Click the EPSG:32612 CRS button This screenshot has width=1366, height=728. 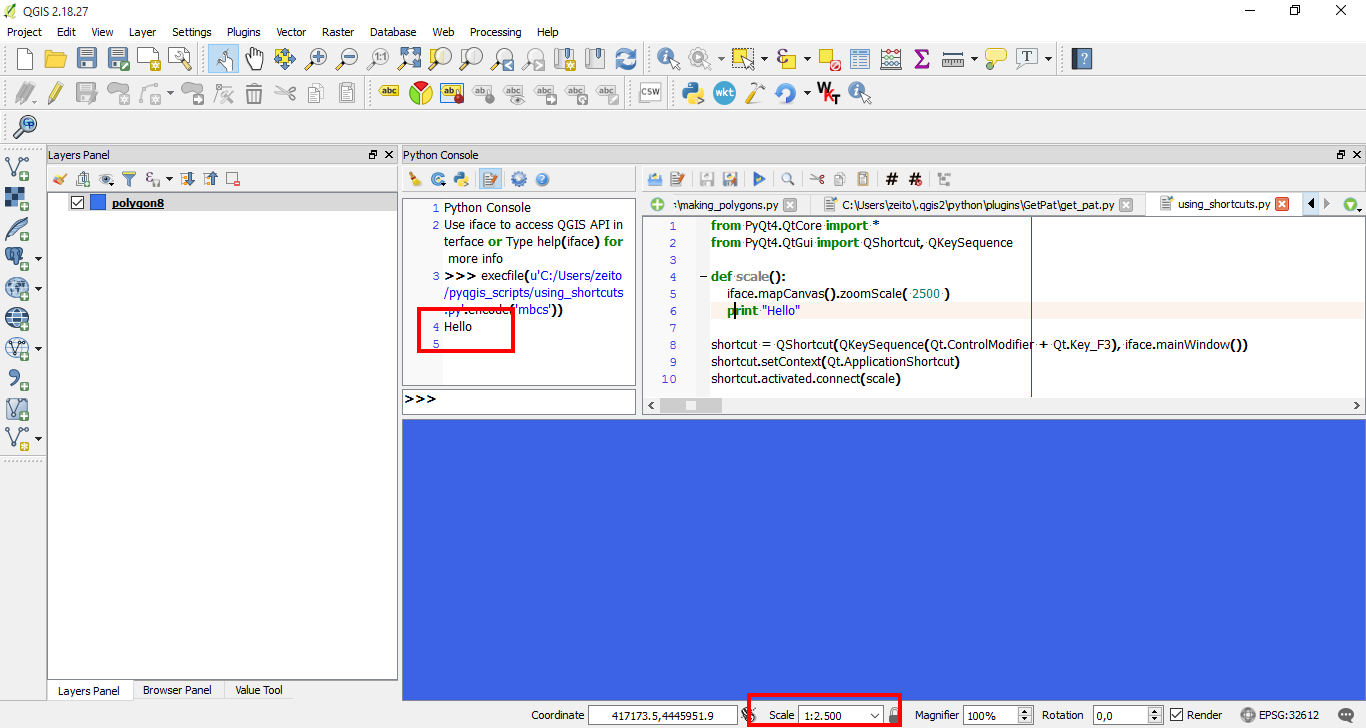(x=1281, y=715)
